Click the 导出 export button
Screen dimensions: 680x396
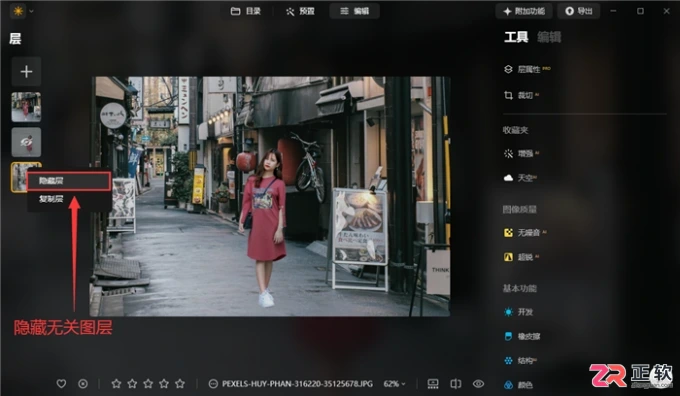(579, 11)
